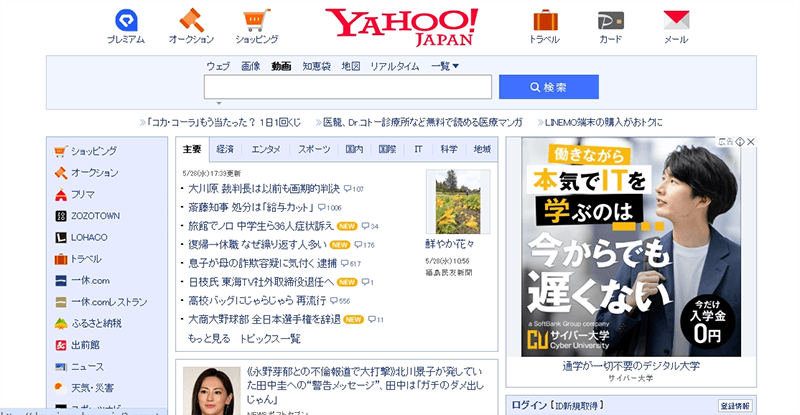800x415 pixels.
Task: Open the カード icon in the header
Action: point(611,20)
